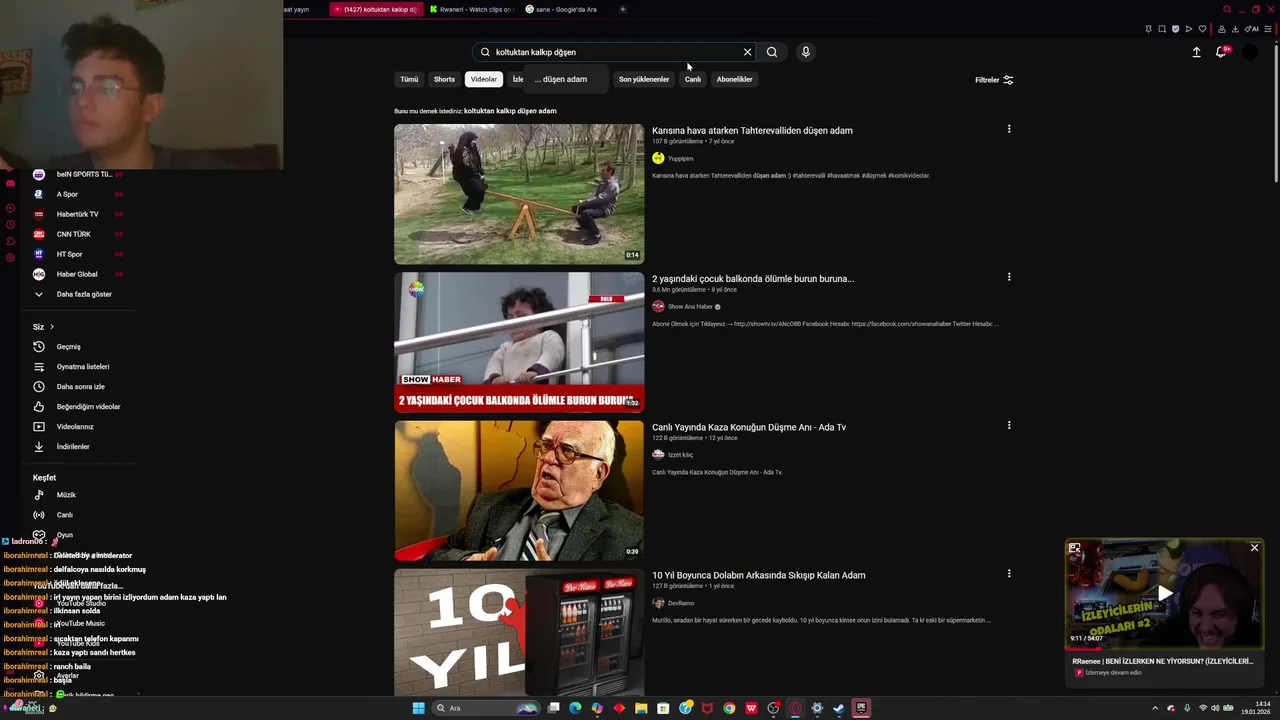Screen dimensions: 1280x720
Task: Open Canlı Yayında Kaza Konuğun thumbnail
Action: point(519,490)
